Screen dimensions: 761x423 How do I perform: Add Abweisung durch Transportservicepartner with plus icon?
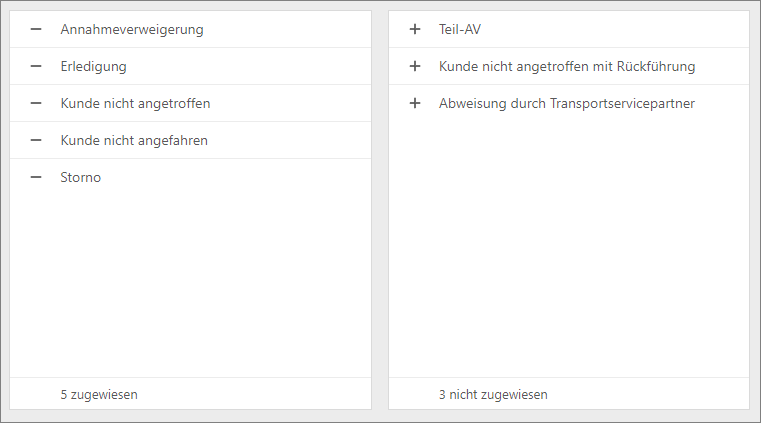coord(415,103)
